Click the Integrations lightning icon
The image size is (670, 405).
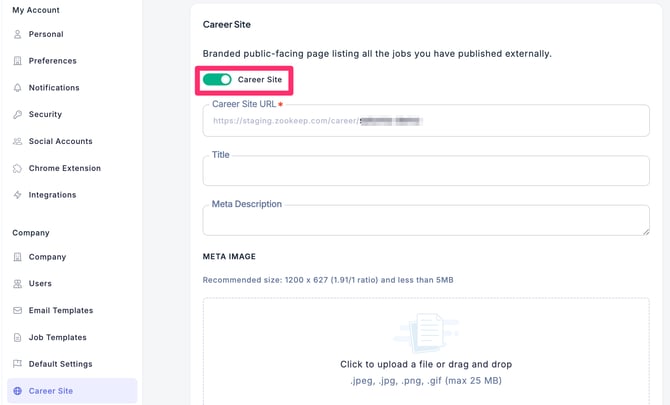(17, 195)
